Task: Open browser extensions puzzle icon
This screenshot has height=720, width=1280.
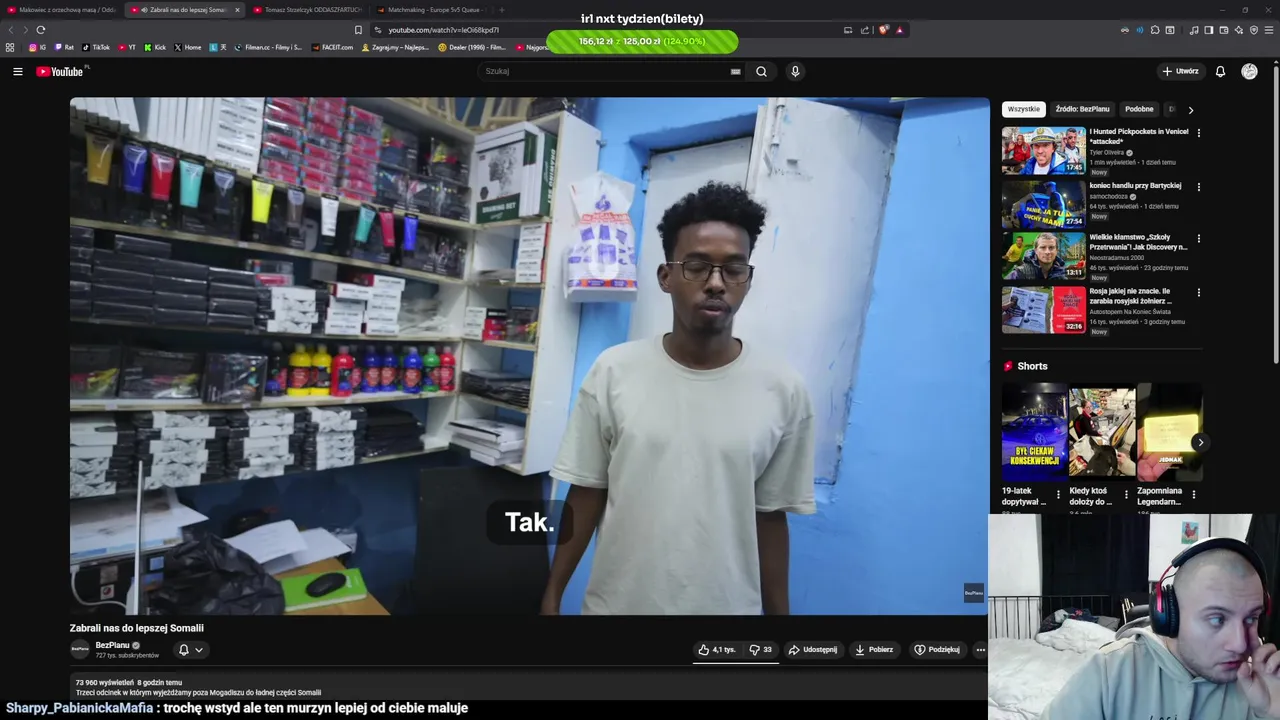Action: pyautogui.click(x=1155, y=30)
